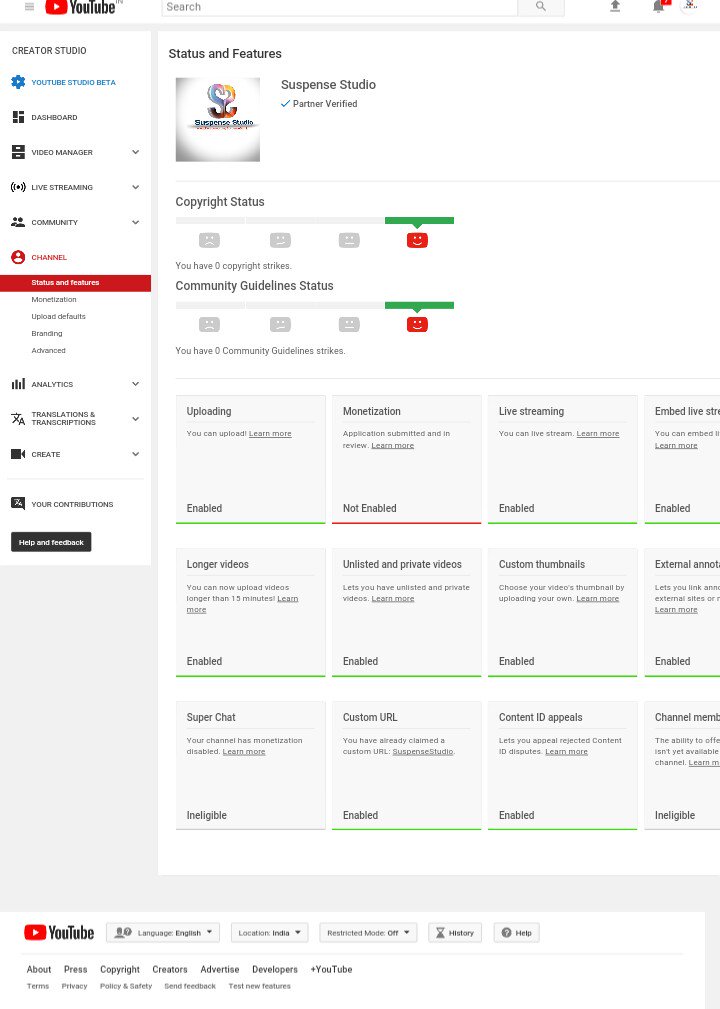This screenshot has width=720, height=1009.
Task: Click the Video Manager sidebar icon
Action: pos(18,152)
